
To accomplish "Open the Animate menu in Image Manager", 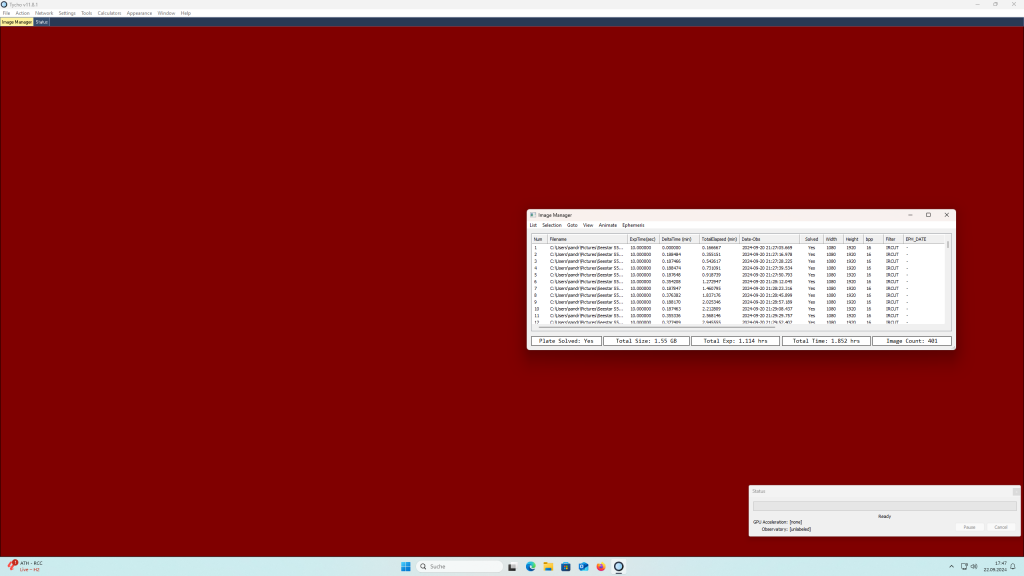I will (x=607, y=226).
